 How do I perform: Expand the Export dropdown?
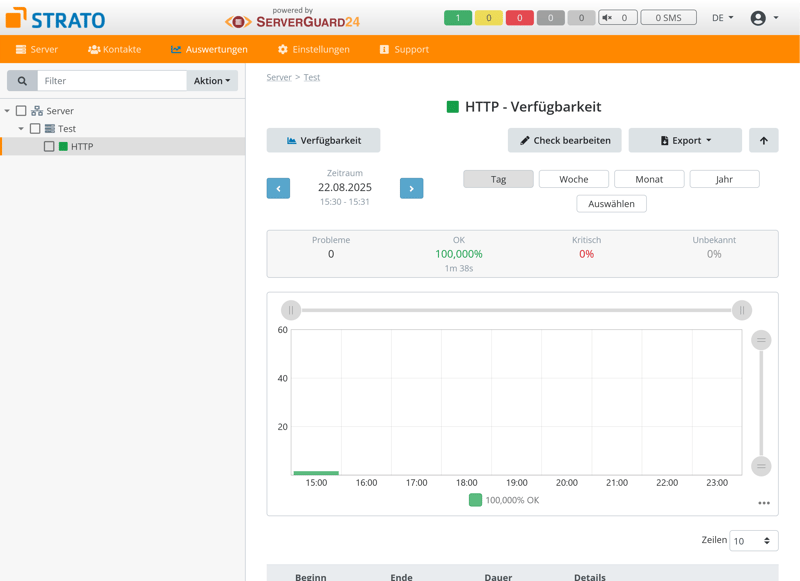coord(685,141)
